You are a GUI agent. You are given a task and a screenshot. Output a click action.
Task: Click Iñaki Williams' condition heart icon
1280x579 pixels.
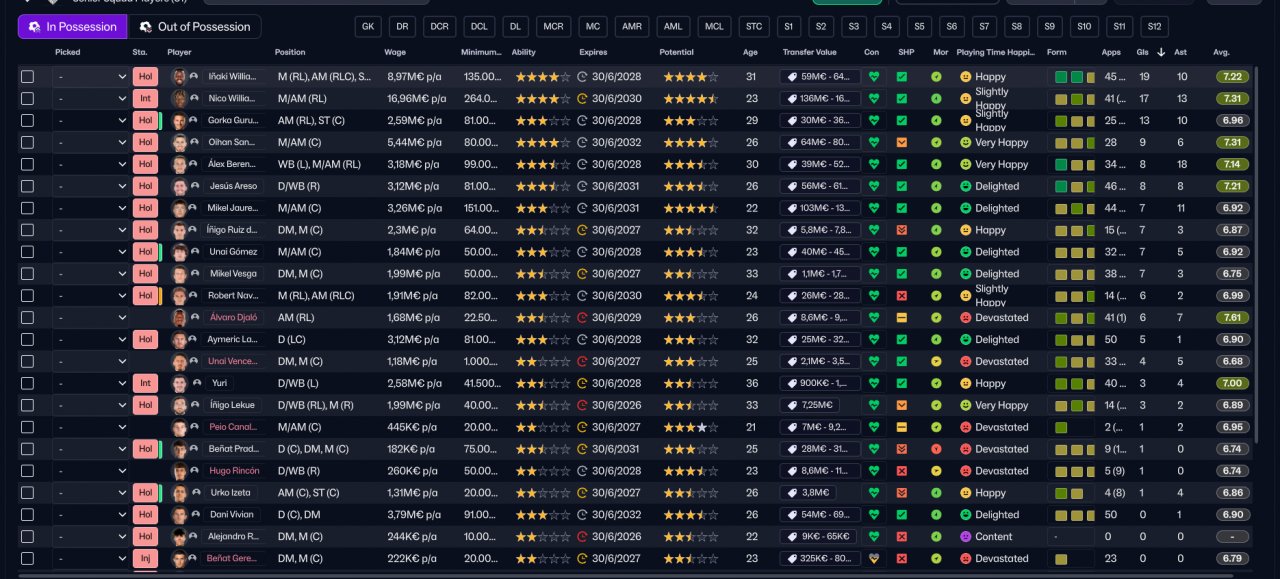[873, 76]
